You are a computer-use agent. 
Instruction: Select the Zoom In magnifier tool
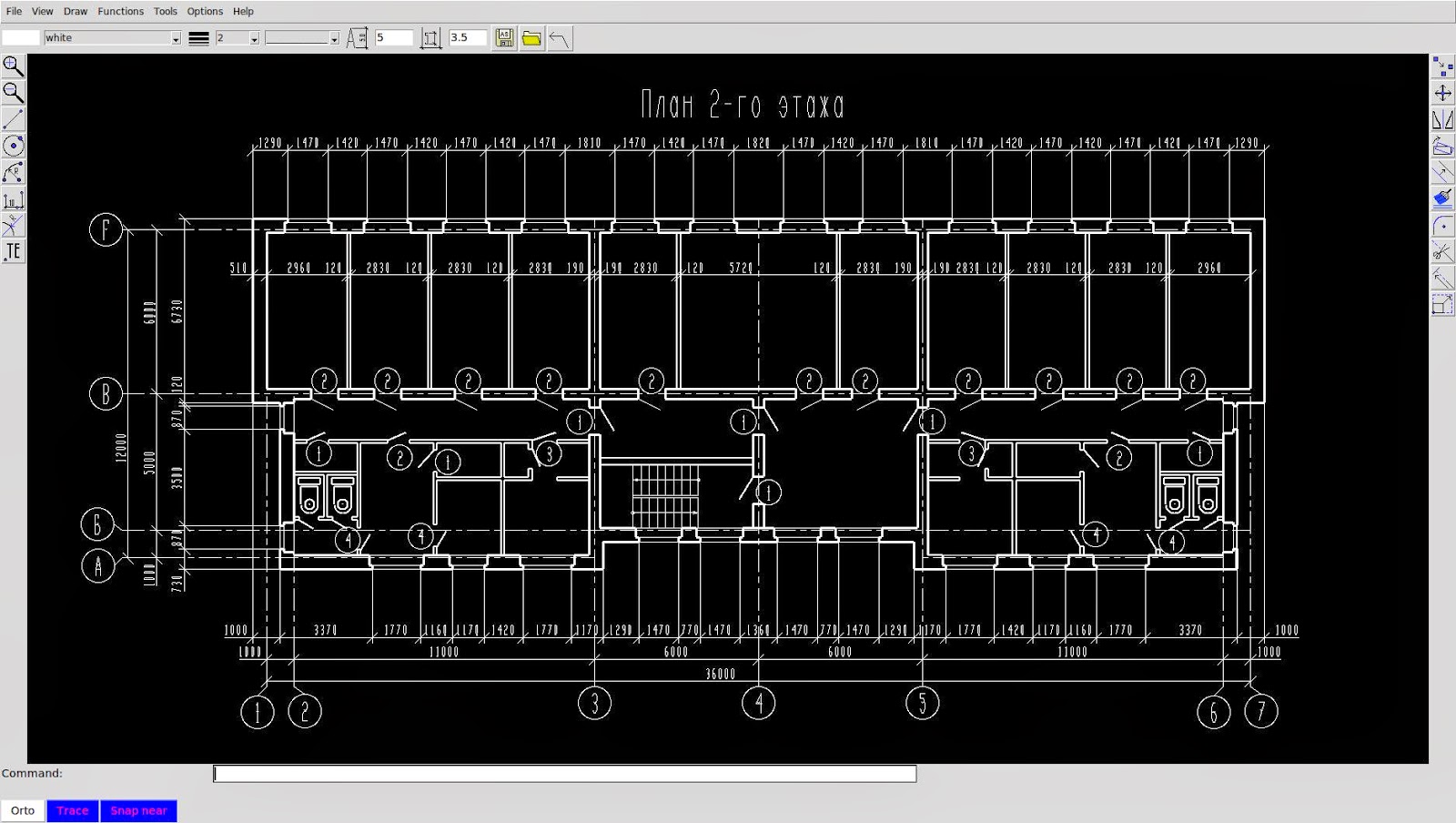click(14, 66)
